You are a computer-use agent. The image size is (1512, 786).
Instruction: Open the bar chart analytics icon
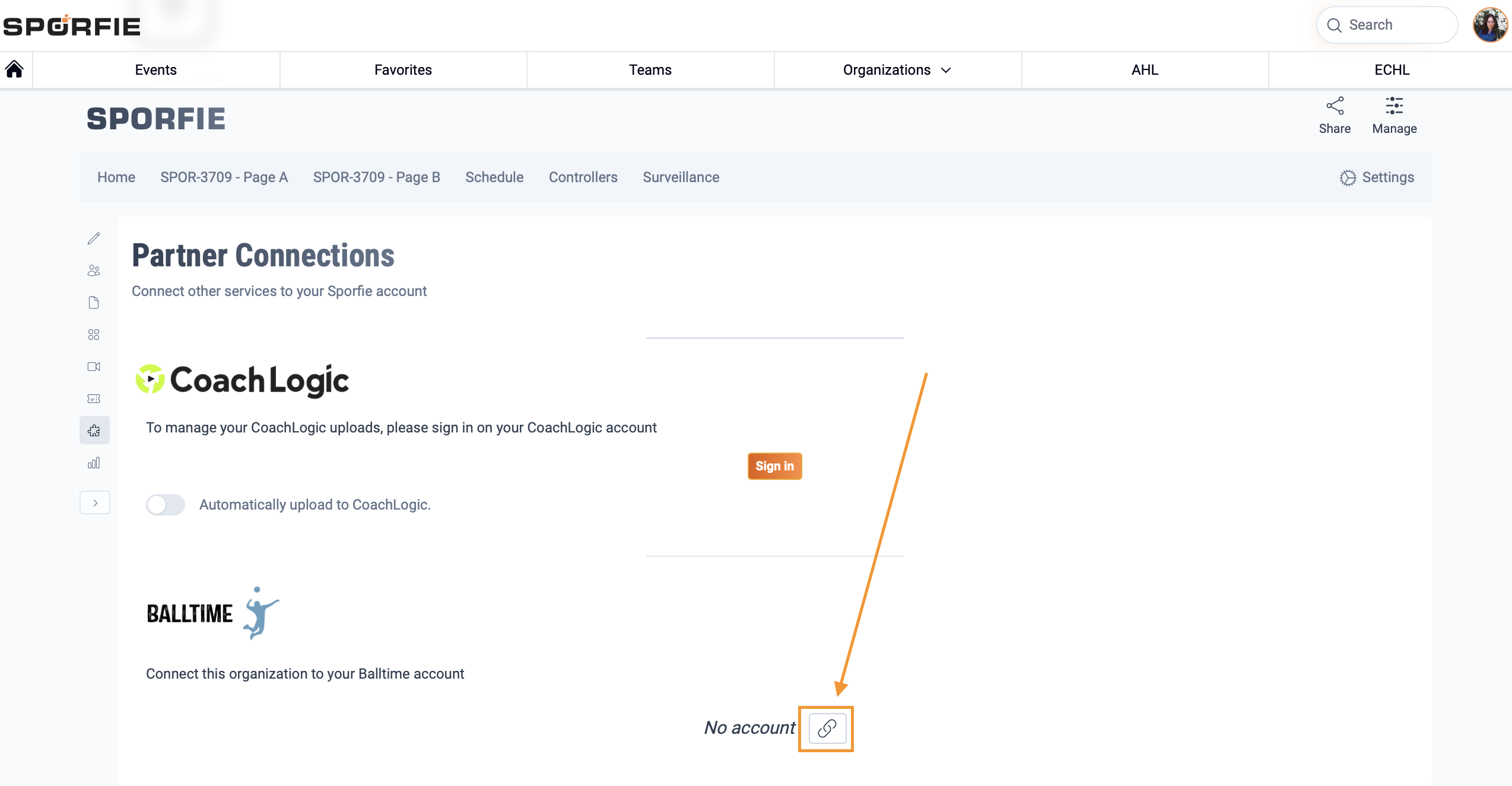(94, 463)
